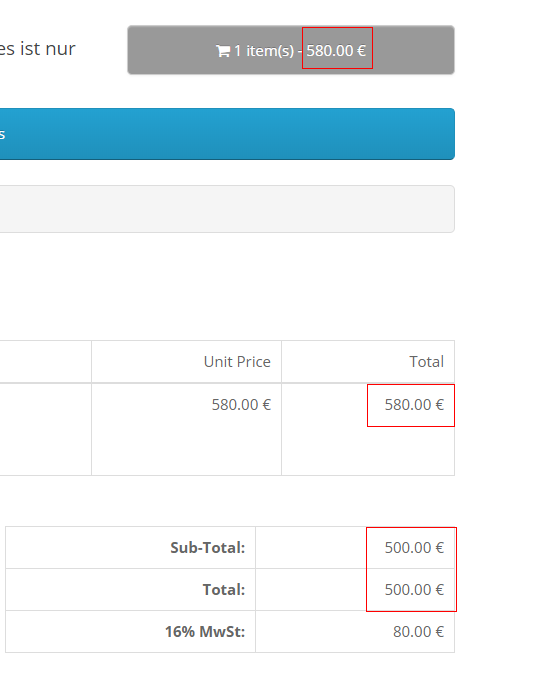
Task: Open the 1 item(s) cart dropdown button
Action: 291,50
